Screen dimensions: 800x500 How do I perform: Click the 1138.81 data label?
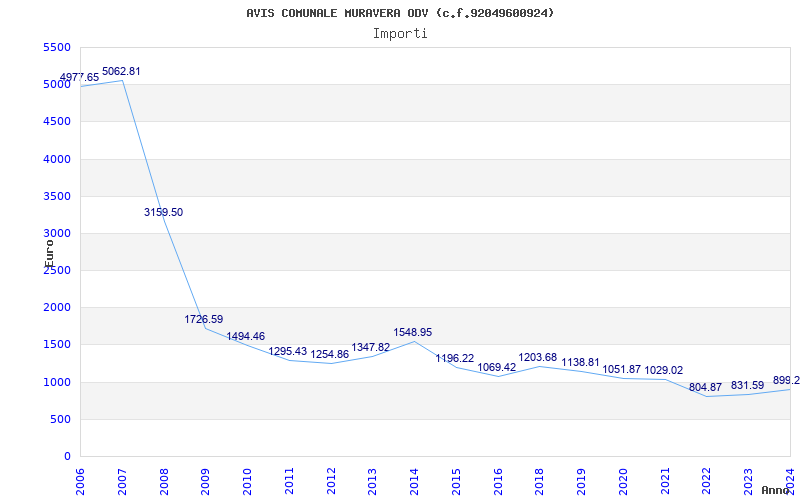581,362
